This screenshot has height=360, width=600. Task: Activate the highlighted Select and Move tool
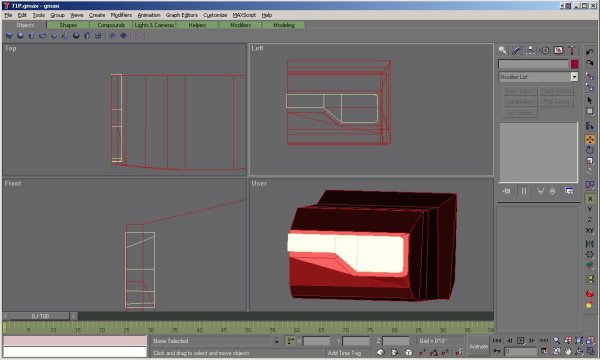coord(590,140)
